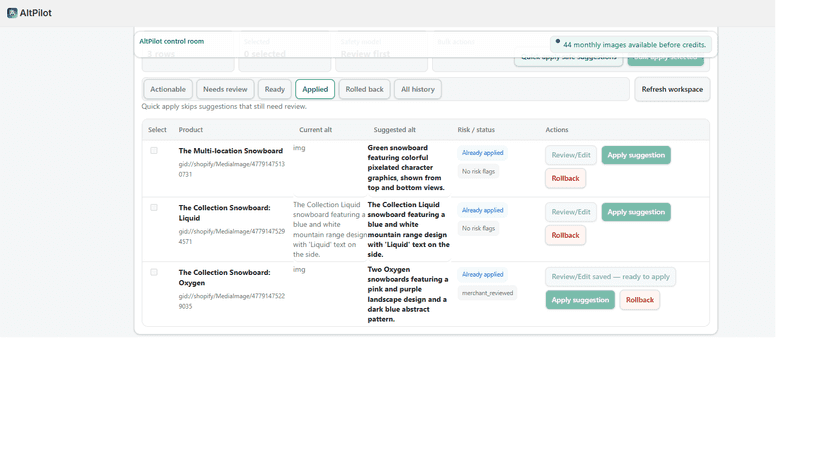Click No risk flags badge in Multi-location row
The width and height of the screenshot is (828, 466).
click(478, 172)
